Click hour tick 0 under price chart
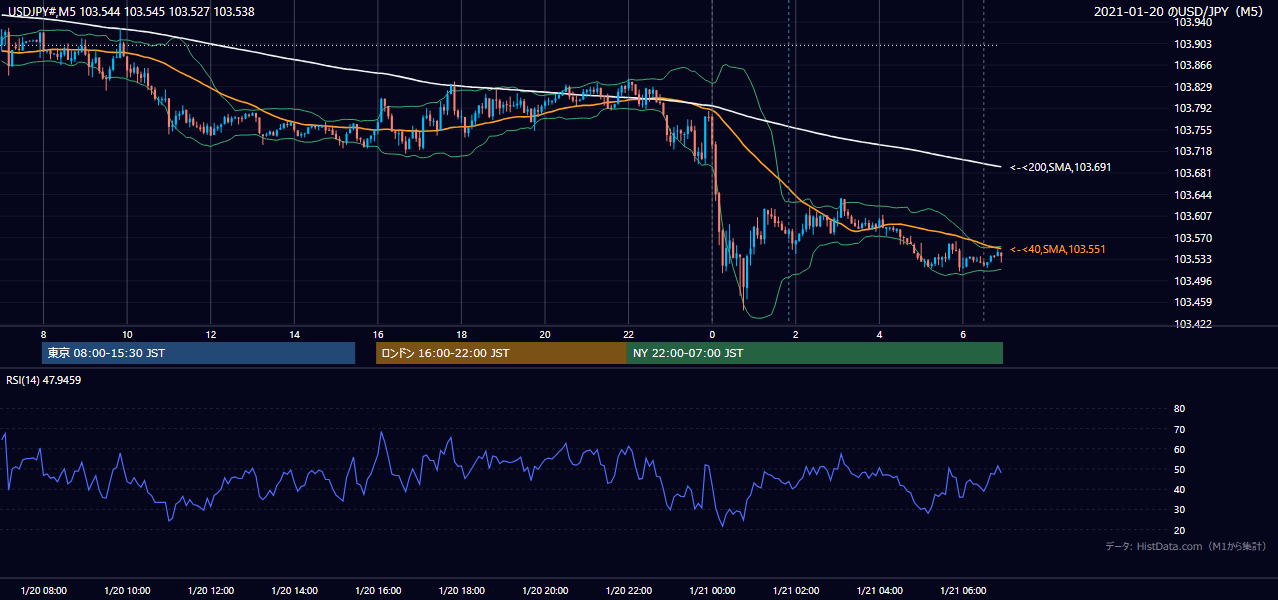1278x600 pixels. pos(712,334)
